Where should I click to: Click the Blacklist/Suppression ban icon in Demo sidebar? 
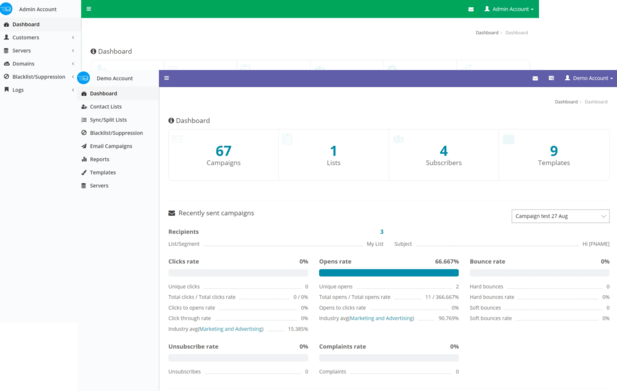(84, 133)
